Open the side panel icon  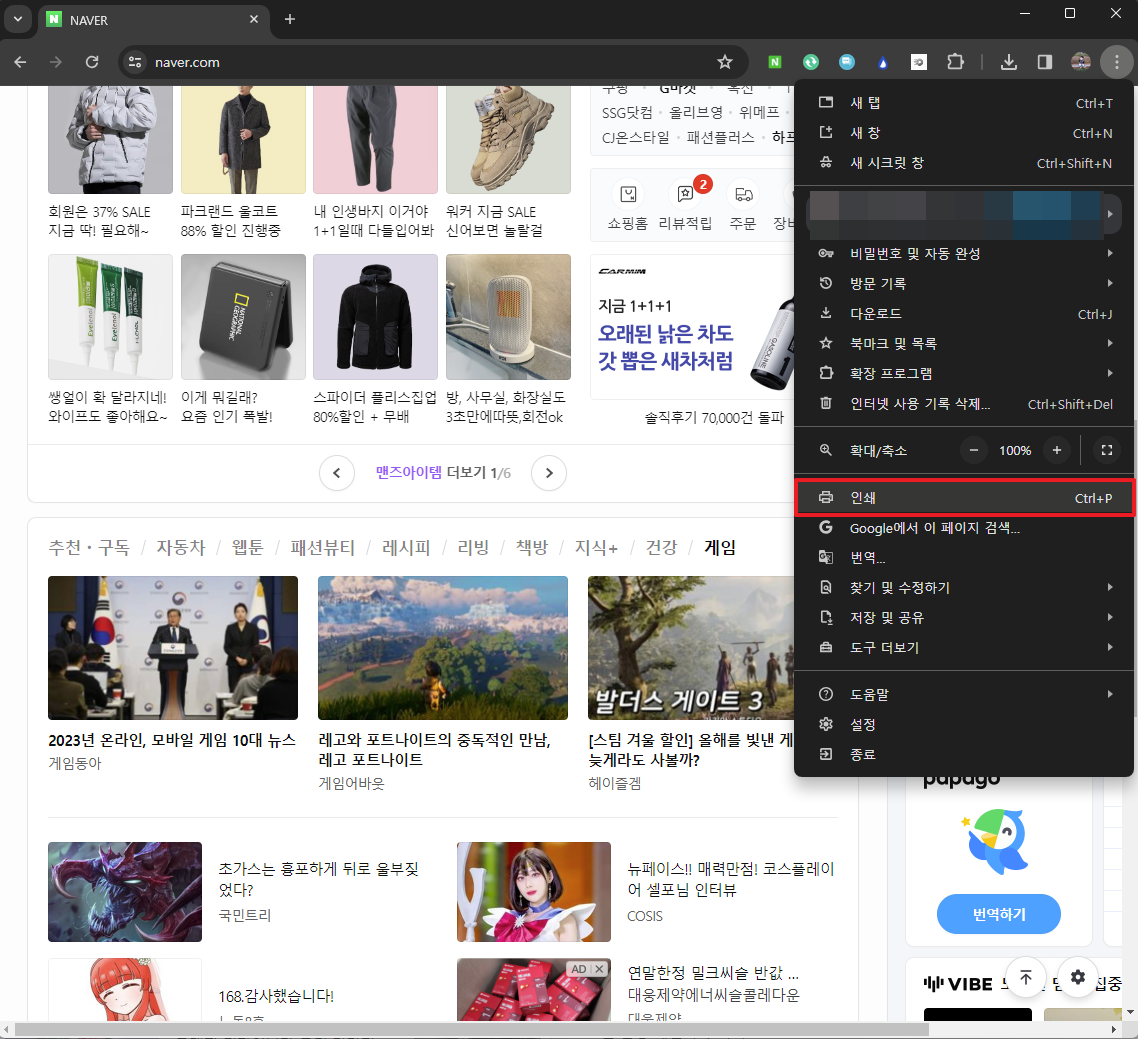click(x=1044, y=62)
